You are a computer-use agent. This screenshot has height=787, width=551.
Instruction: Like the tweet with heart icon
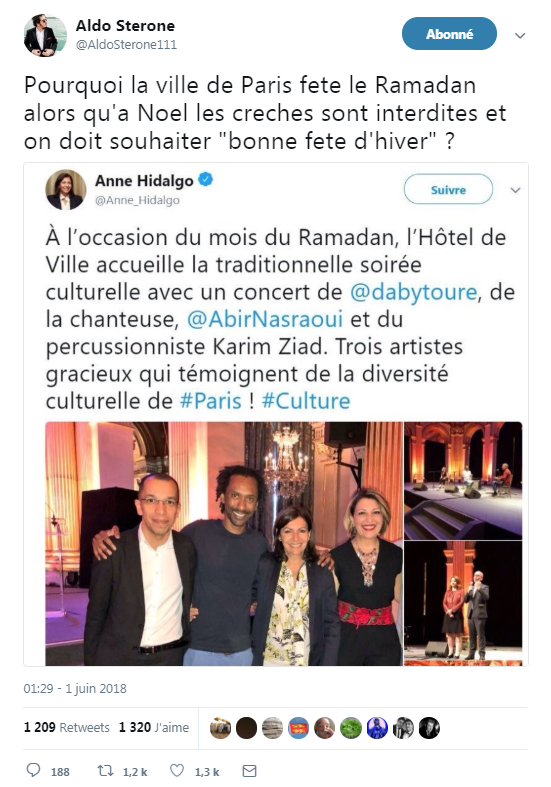[177, 770]
